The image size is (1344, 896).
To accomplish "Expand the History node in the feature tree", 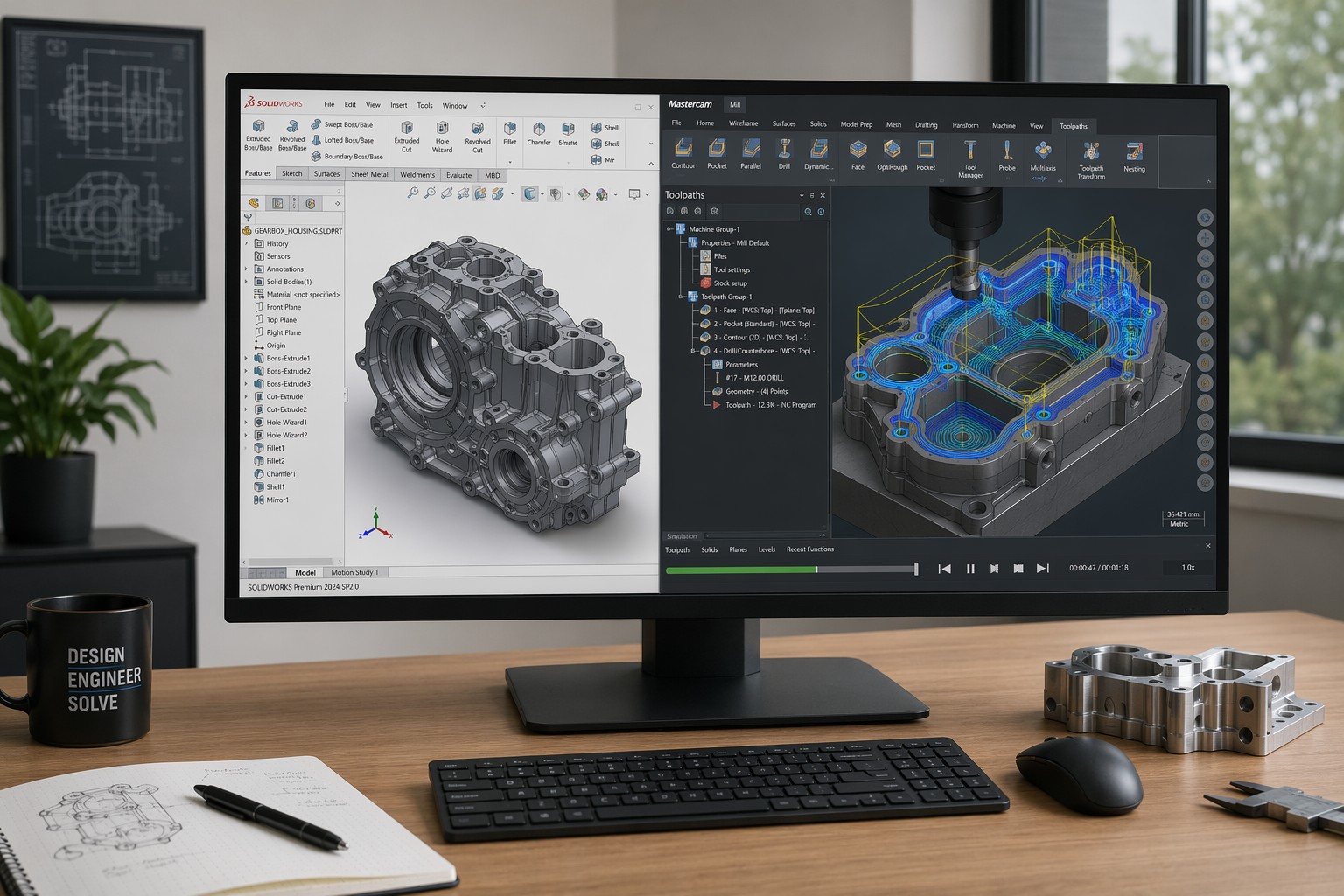I will pos(246,244).
